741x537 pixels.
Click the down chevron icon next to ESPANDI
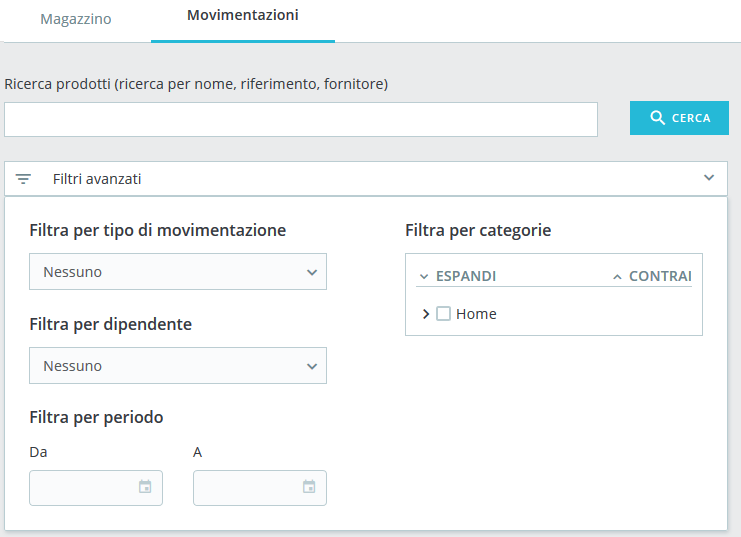[424, 277]
